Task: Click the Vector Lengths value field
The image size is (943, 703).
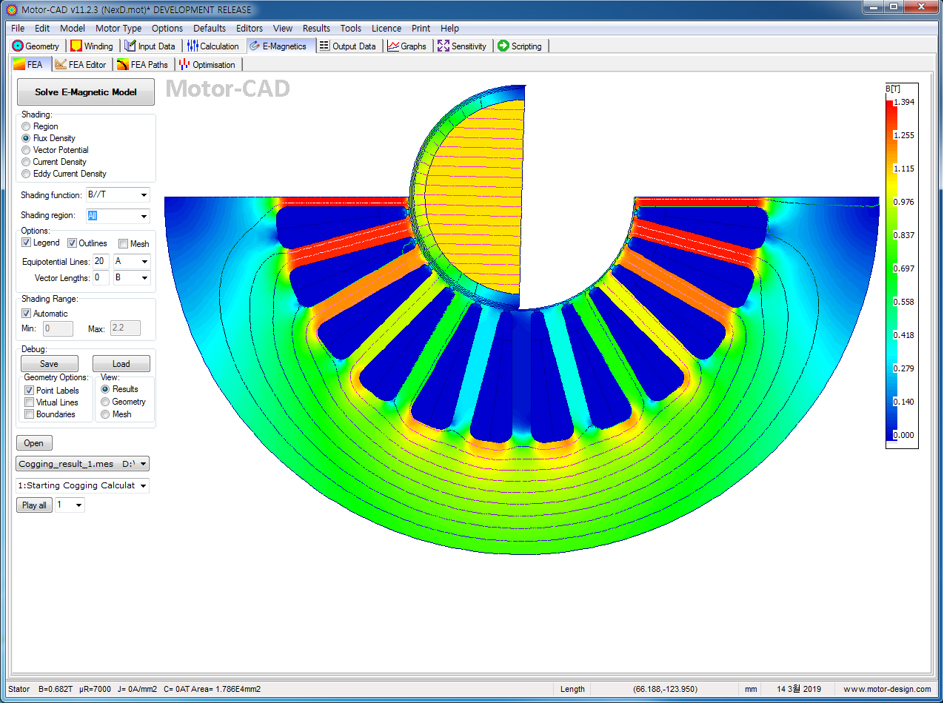Action: point(101,277)
